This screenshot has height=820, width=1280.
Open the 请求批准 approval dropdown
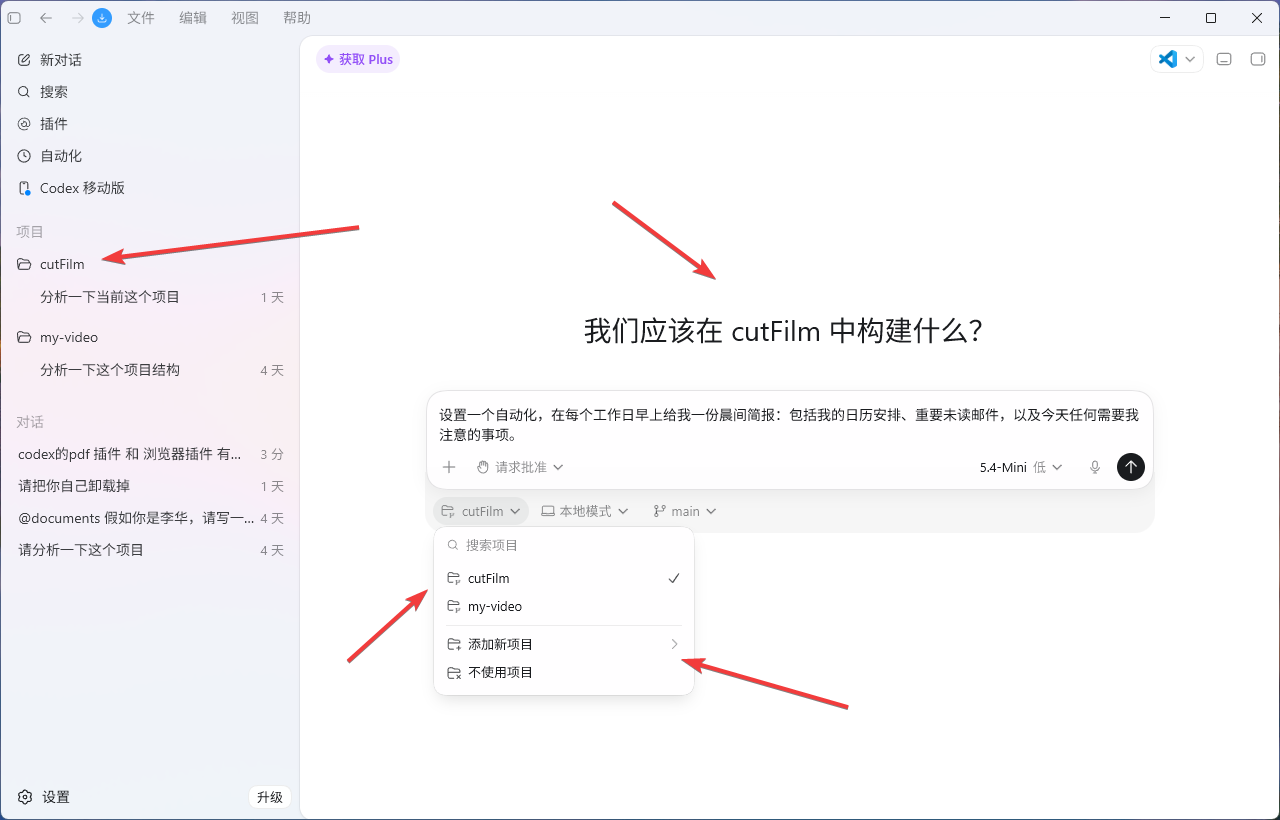(x=520, y=467)
